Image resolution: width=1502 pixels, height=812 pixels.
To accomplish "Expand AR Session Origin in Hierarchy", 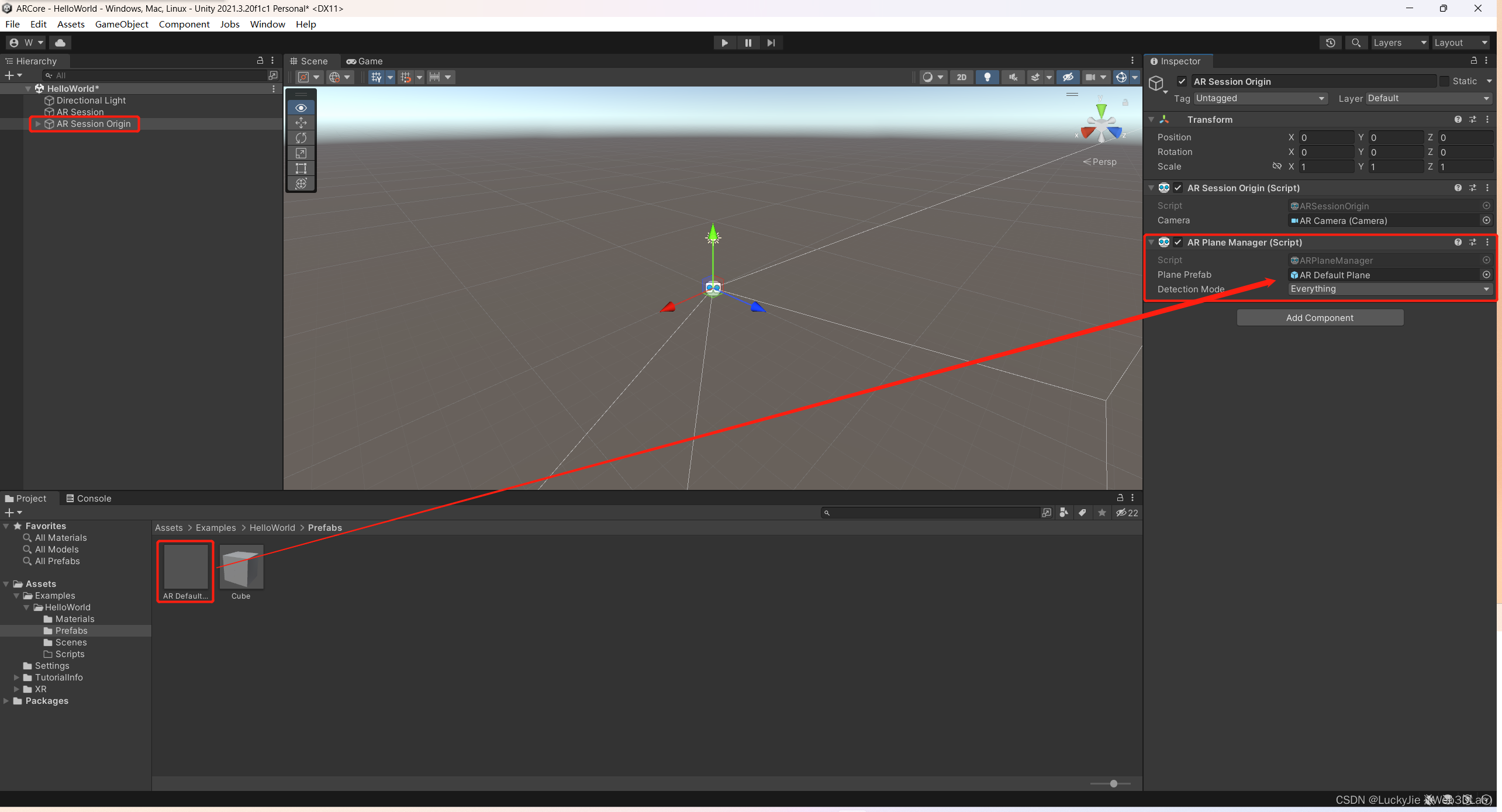I will point(38,124).
